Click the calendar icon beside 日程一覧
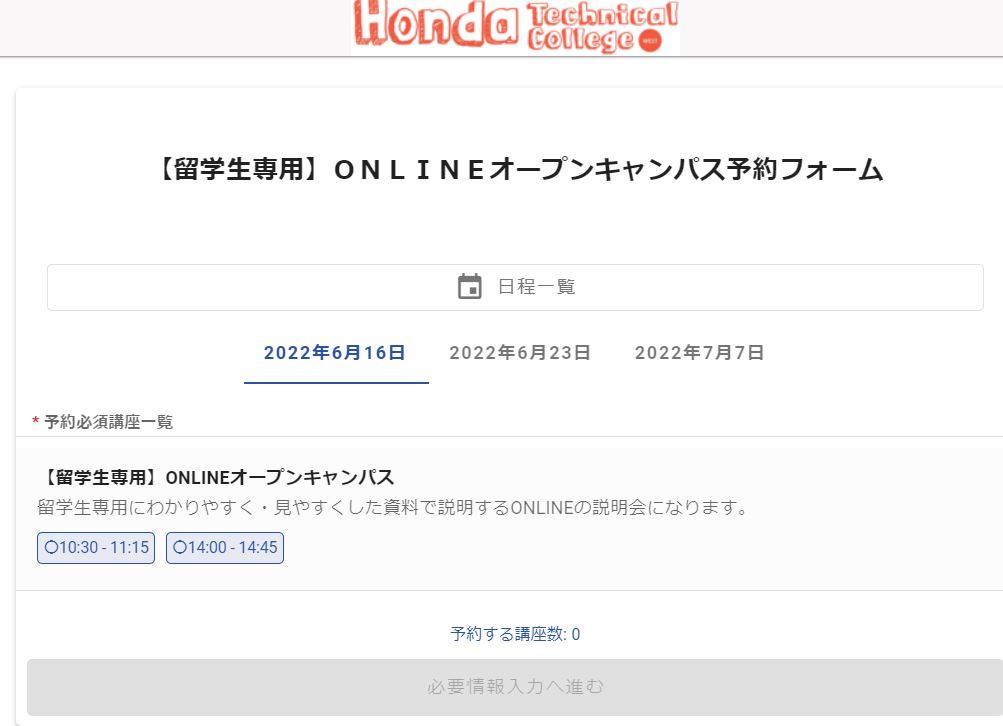 click(x=469, y=287)
